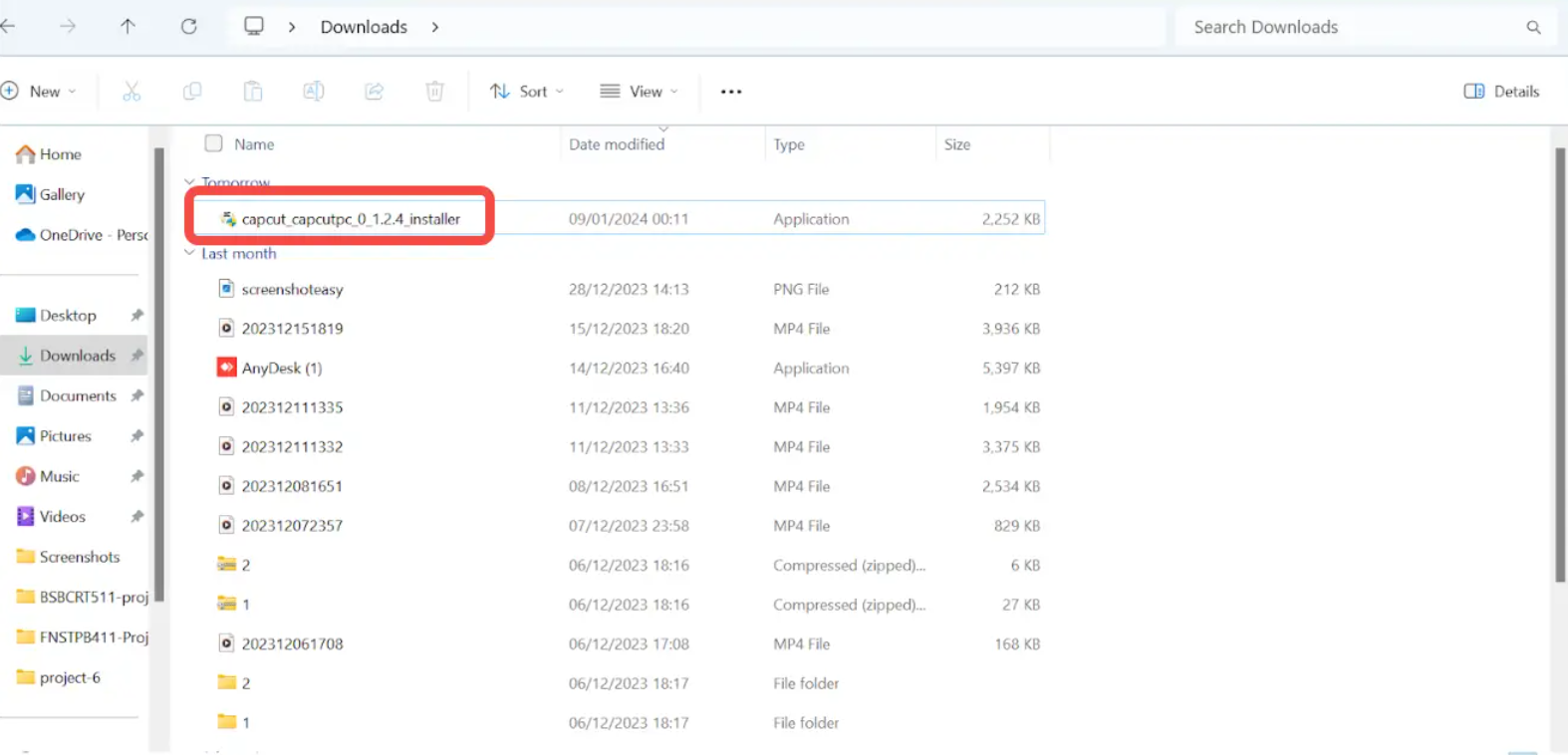Screen dimensions: 1568x755
Task: Select the capcut installer file
Action: click(x=351, y=219)
